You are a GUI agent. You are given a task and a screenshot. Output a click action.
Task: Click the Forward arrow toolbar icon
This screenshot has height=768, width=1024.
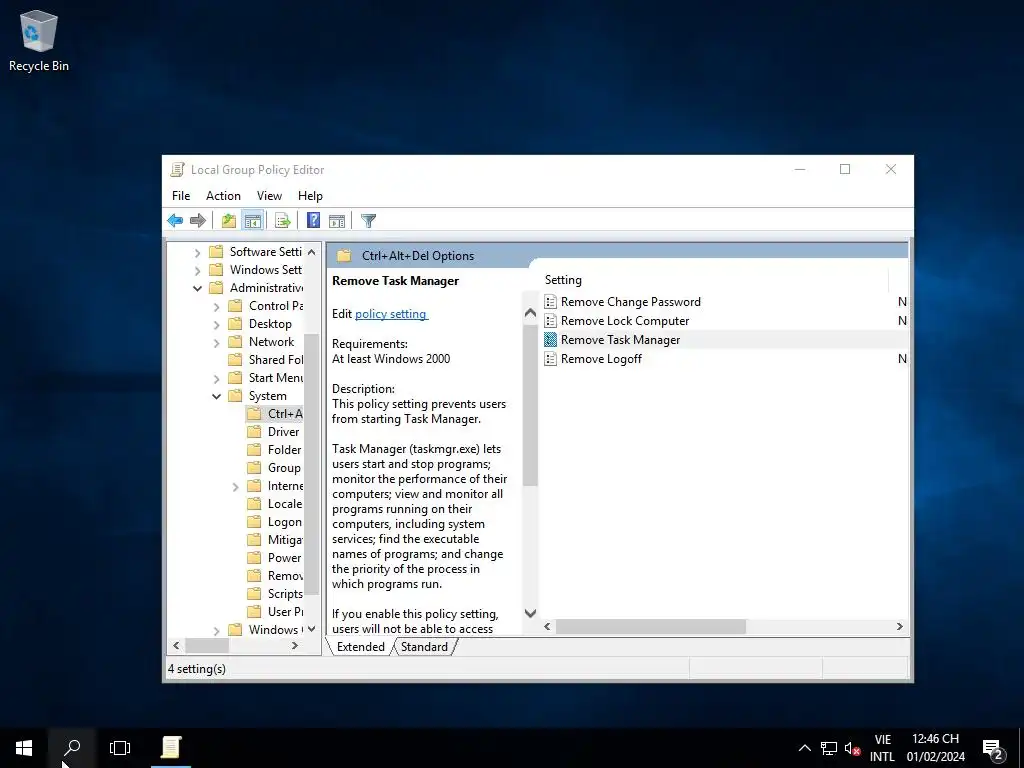[198, 221]
